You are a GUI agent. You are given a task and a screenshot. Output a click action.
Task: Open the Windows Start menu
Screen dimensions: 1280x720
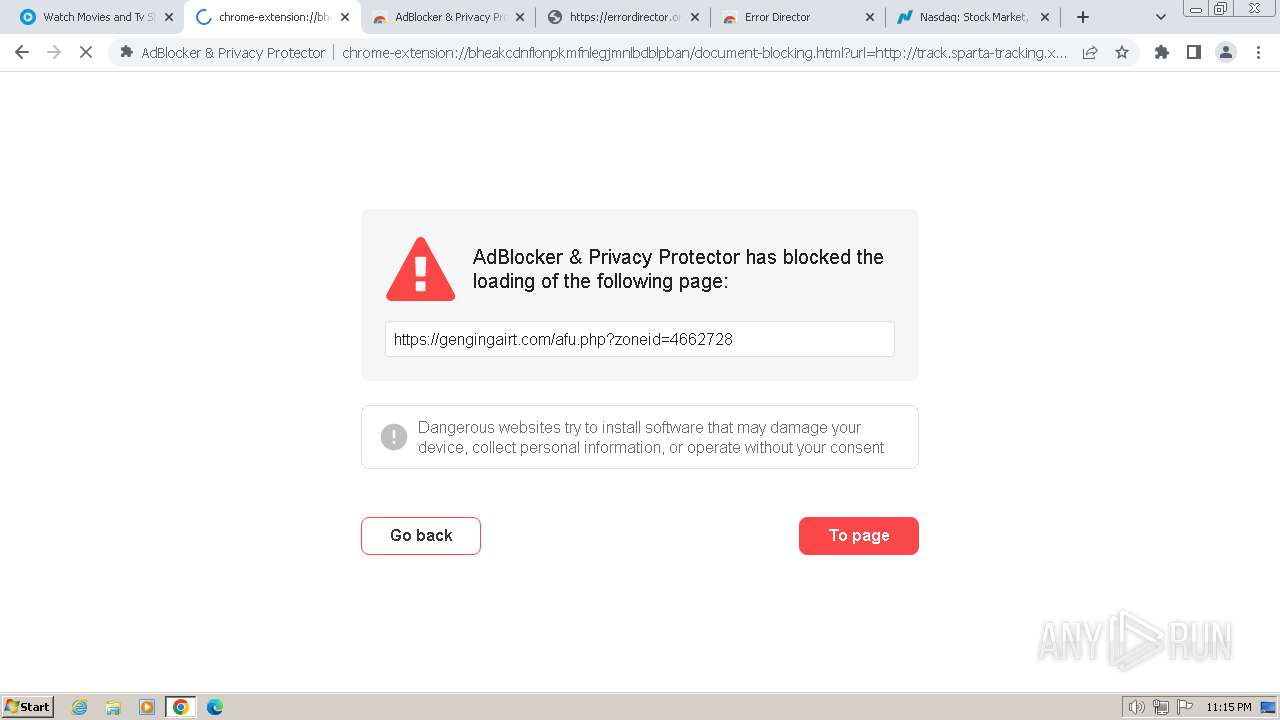[28, 707]
